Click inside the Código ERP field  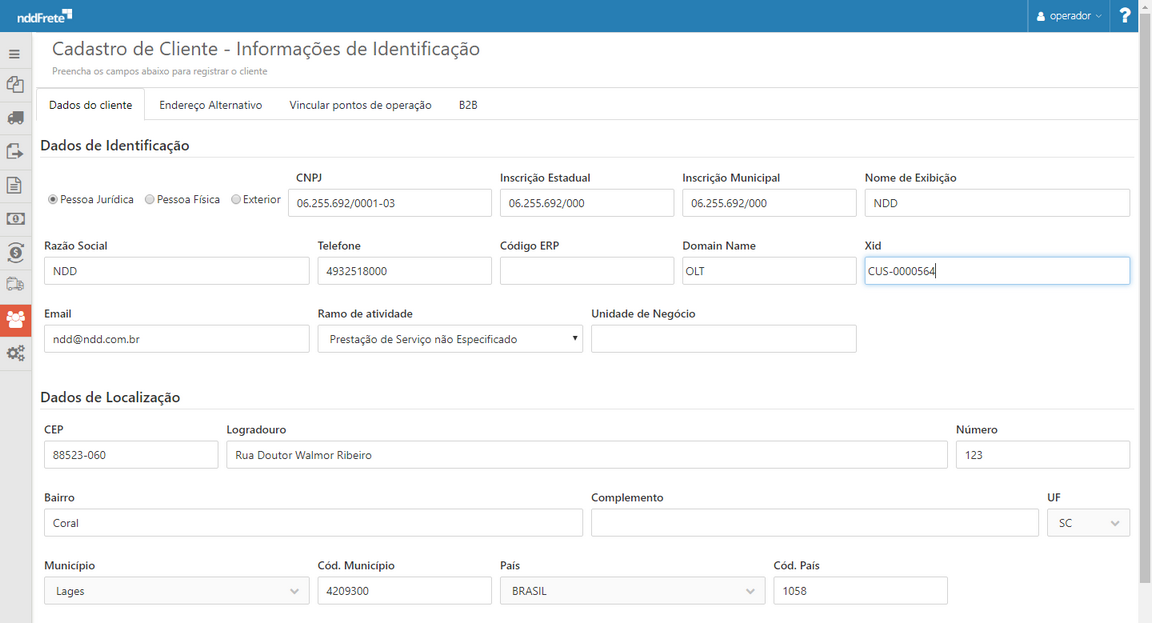click(586, 270)
